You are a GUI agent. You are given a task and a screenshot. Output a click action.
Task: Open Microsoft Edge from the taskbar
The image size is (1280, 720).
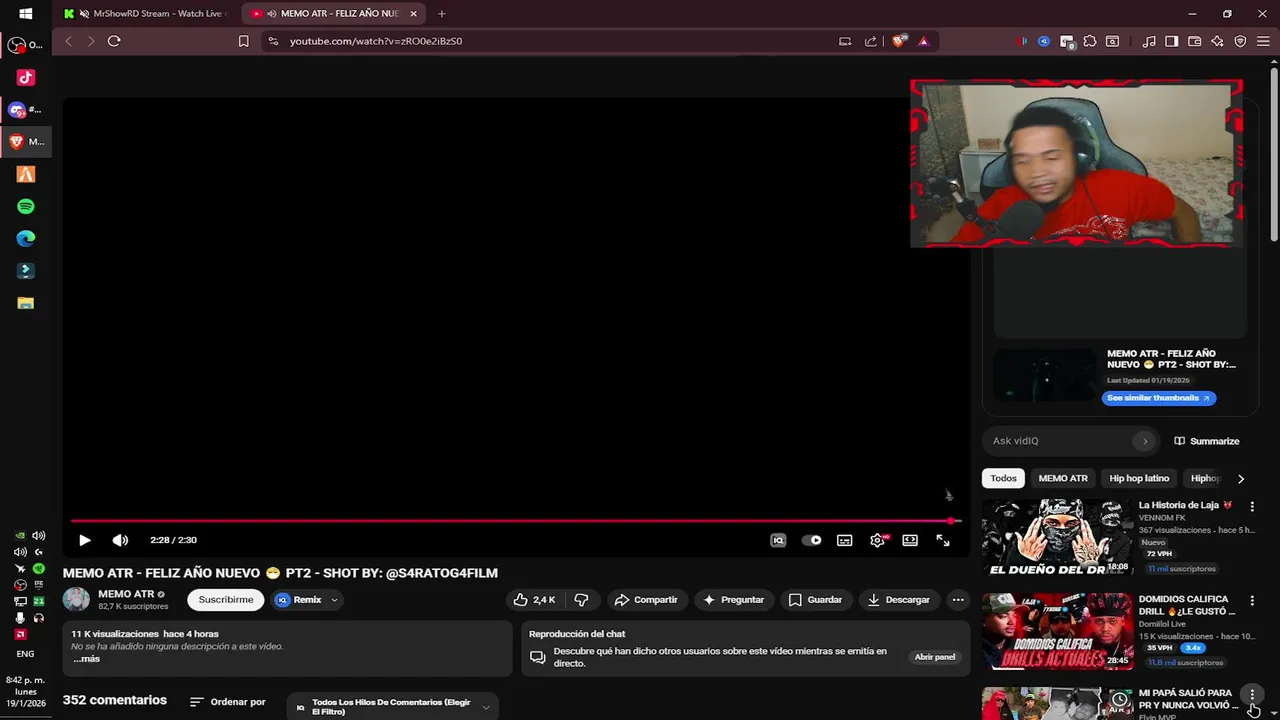click(26, 238)
